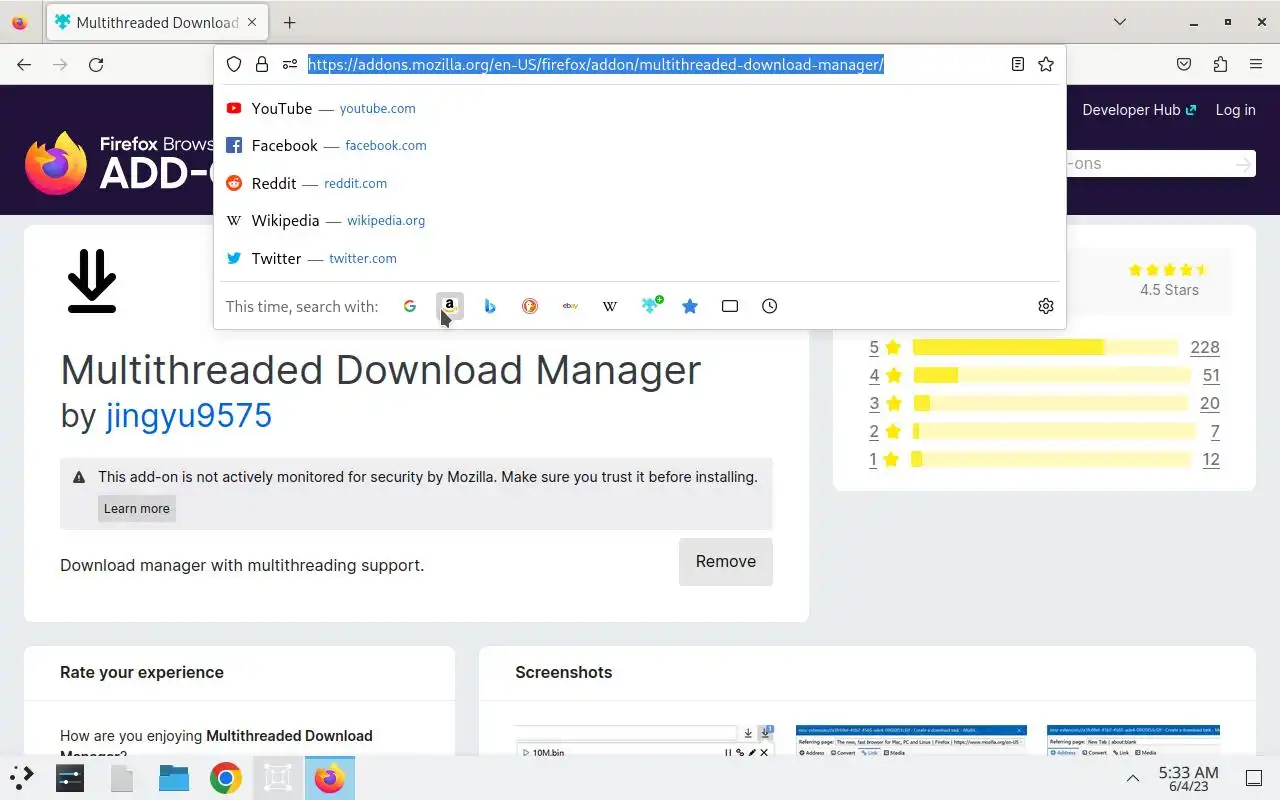Expand the system tray arrow
This screenshot has height=800, width=1280.
(1133, 778)
